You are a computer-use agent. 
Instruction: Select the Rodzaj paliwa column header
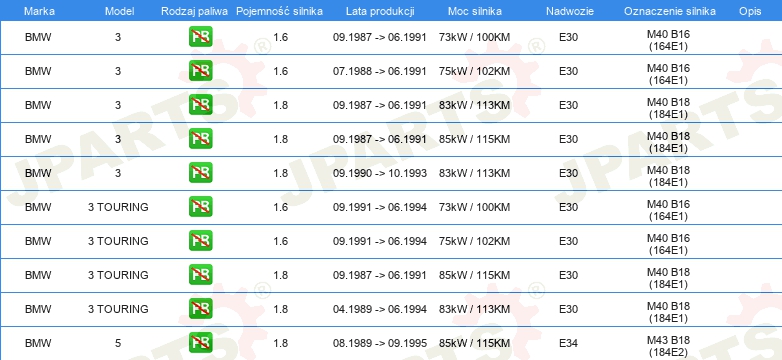click(x=195, y=11)
